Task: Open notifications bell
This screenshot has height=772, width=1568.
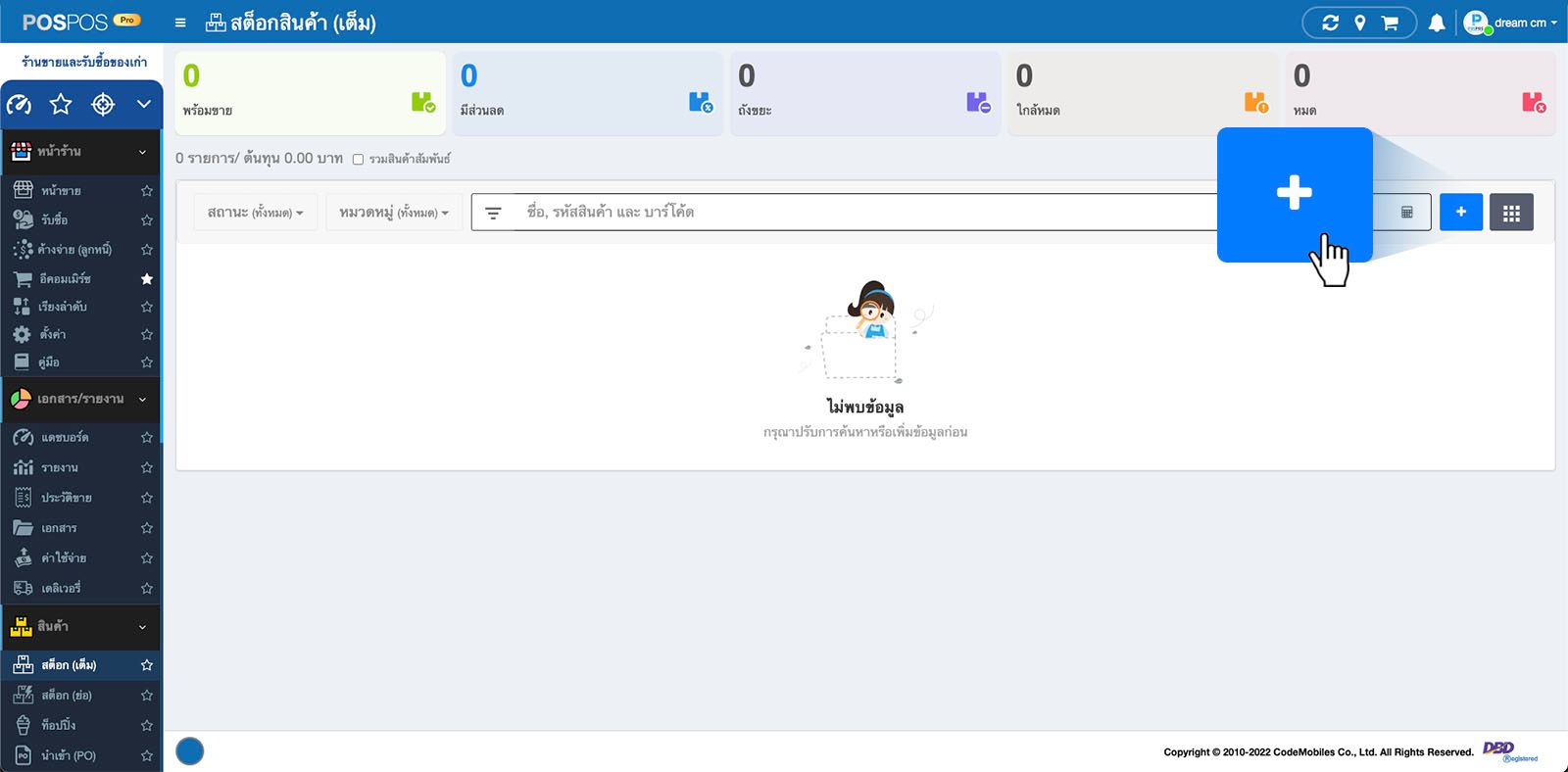Action: [1437, 23]
